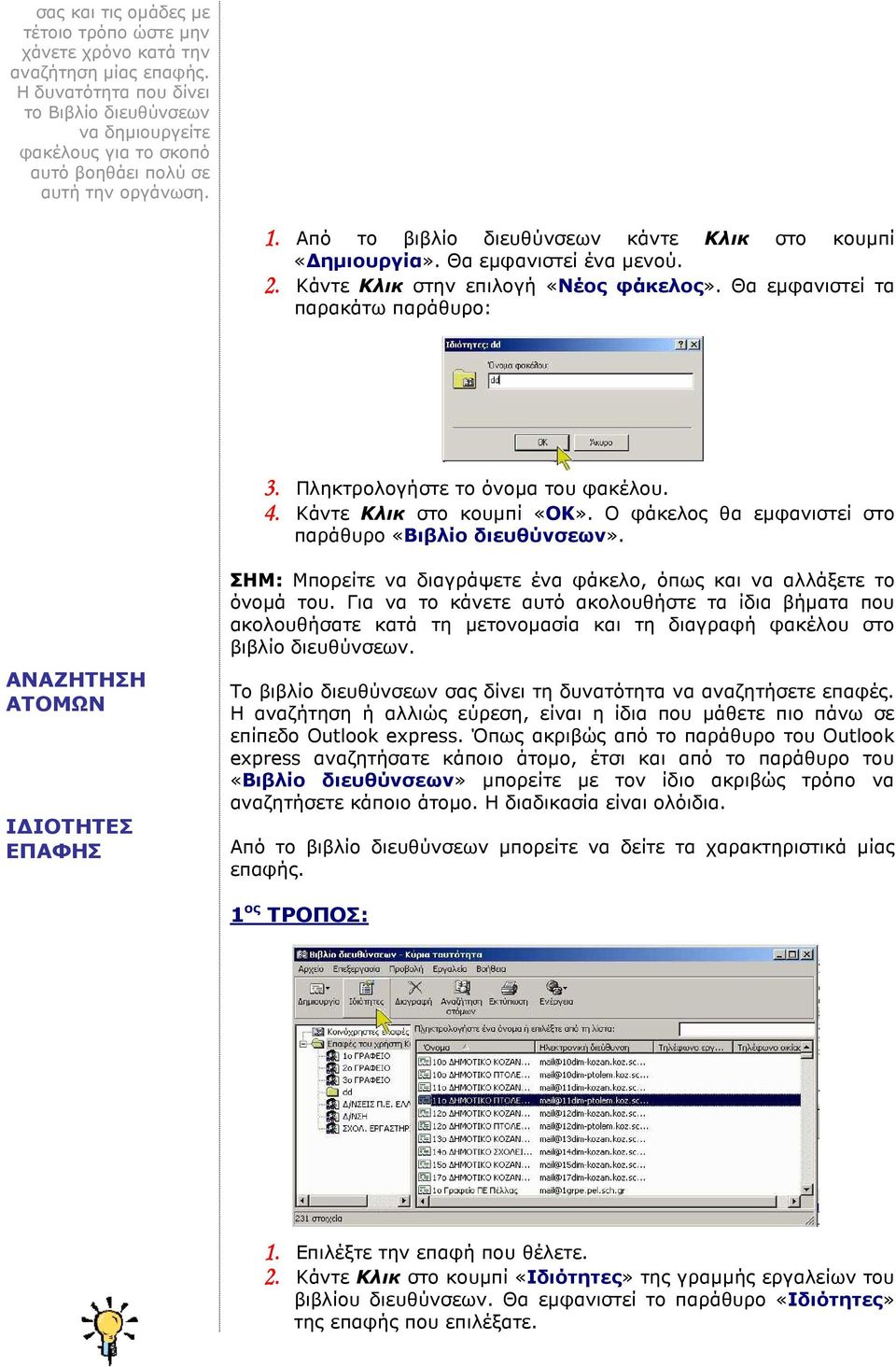Open the Επεξεργασία menu
The height and width of the screenshot is (1367, 896).
[x=356, y=969]
